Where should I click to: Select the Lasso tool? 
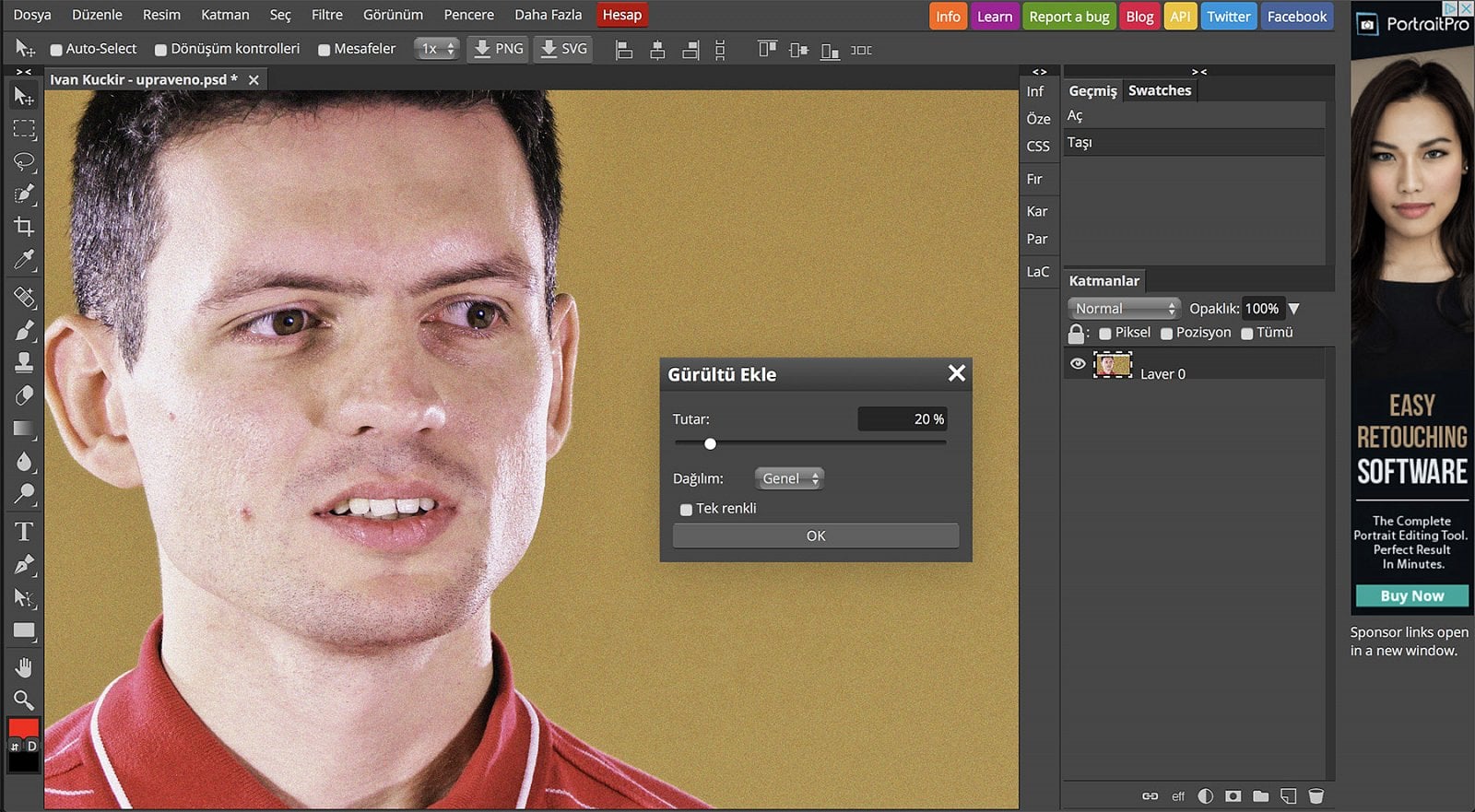[24, 161]
